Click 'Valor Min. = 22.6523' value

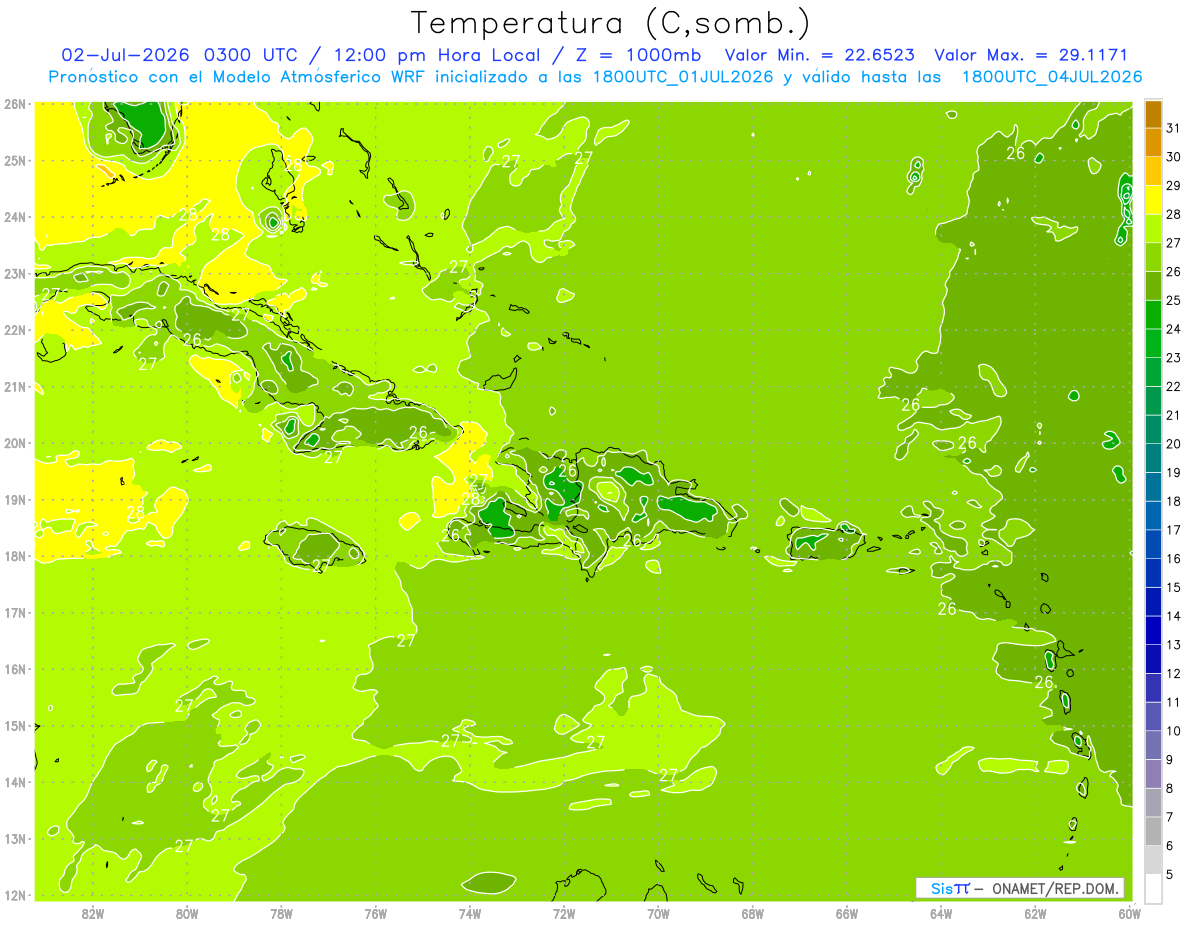point(819,55)
